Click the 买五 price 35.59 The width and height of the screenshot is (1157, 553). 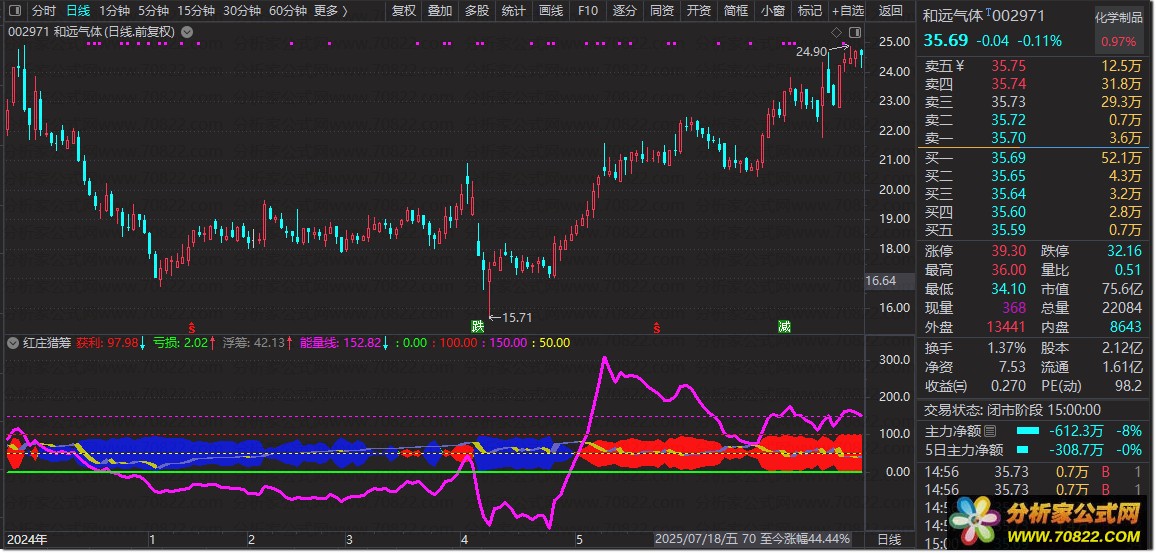[x=1008, y=230]
